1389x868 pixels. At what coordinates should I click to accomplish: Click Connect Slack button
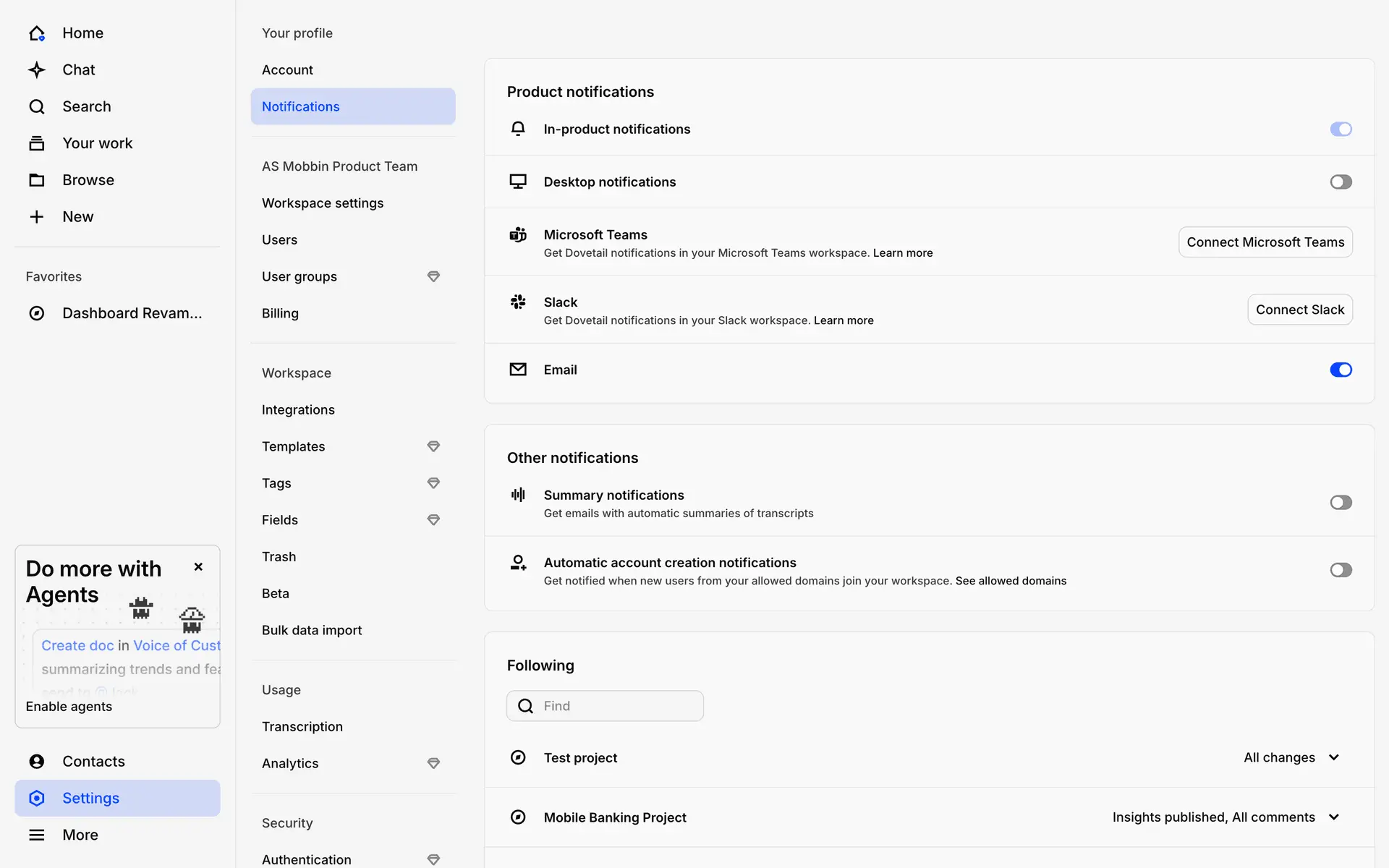pyautogui.click(x=1299, y=309)
